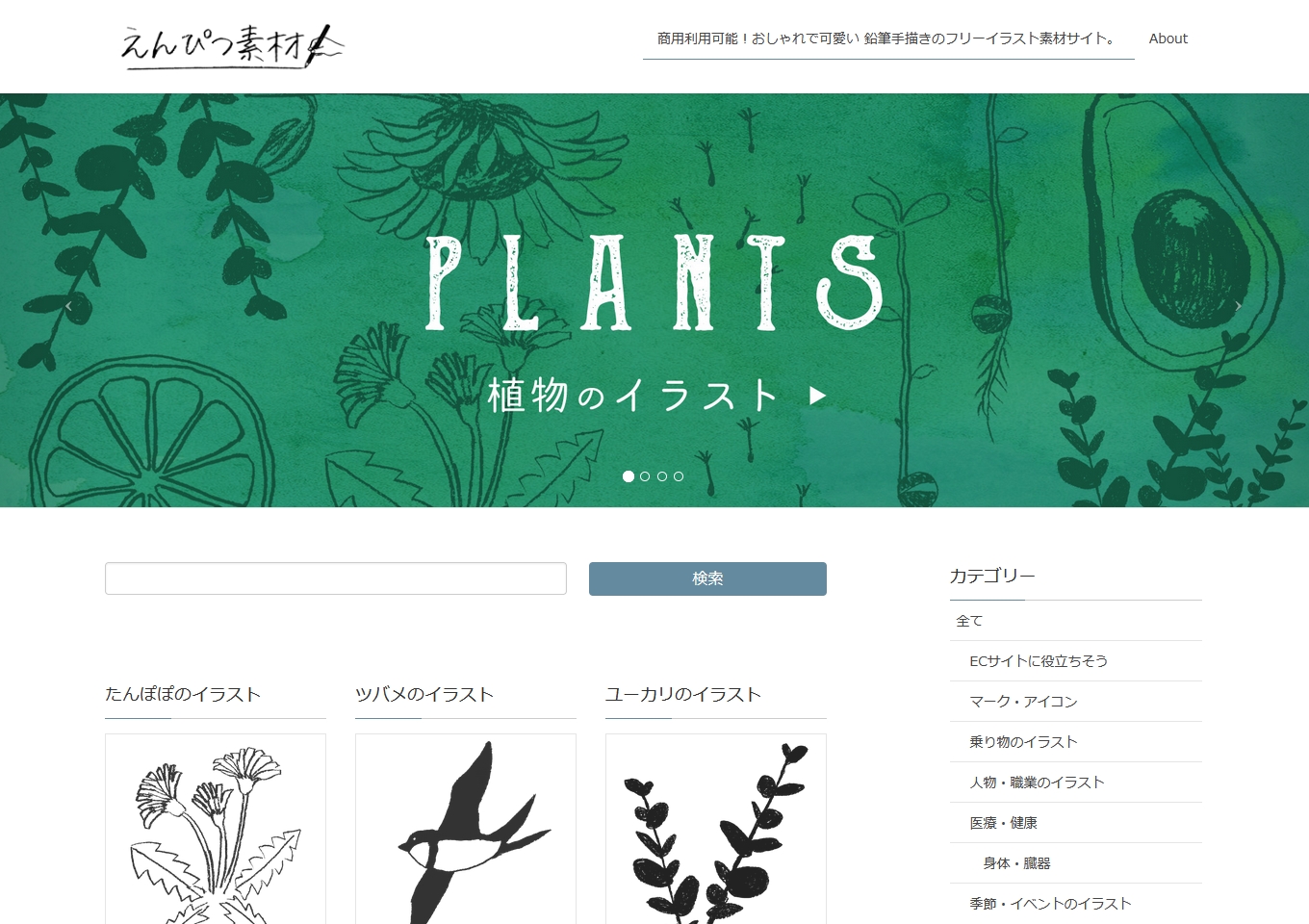This screenshot has height=924, width=1309.
Task: Click the えんぴつ素材 site logo
Action: pyautogui.click(x=231, y=44)
